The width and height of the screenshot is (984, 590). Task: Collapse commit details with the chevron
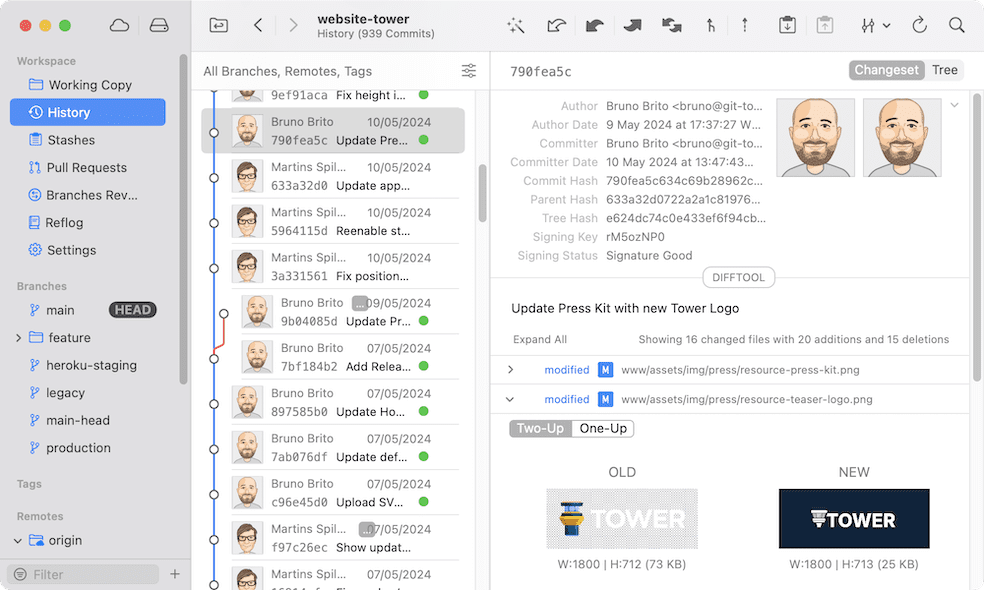(955, 105)
